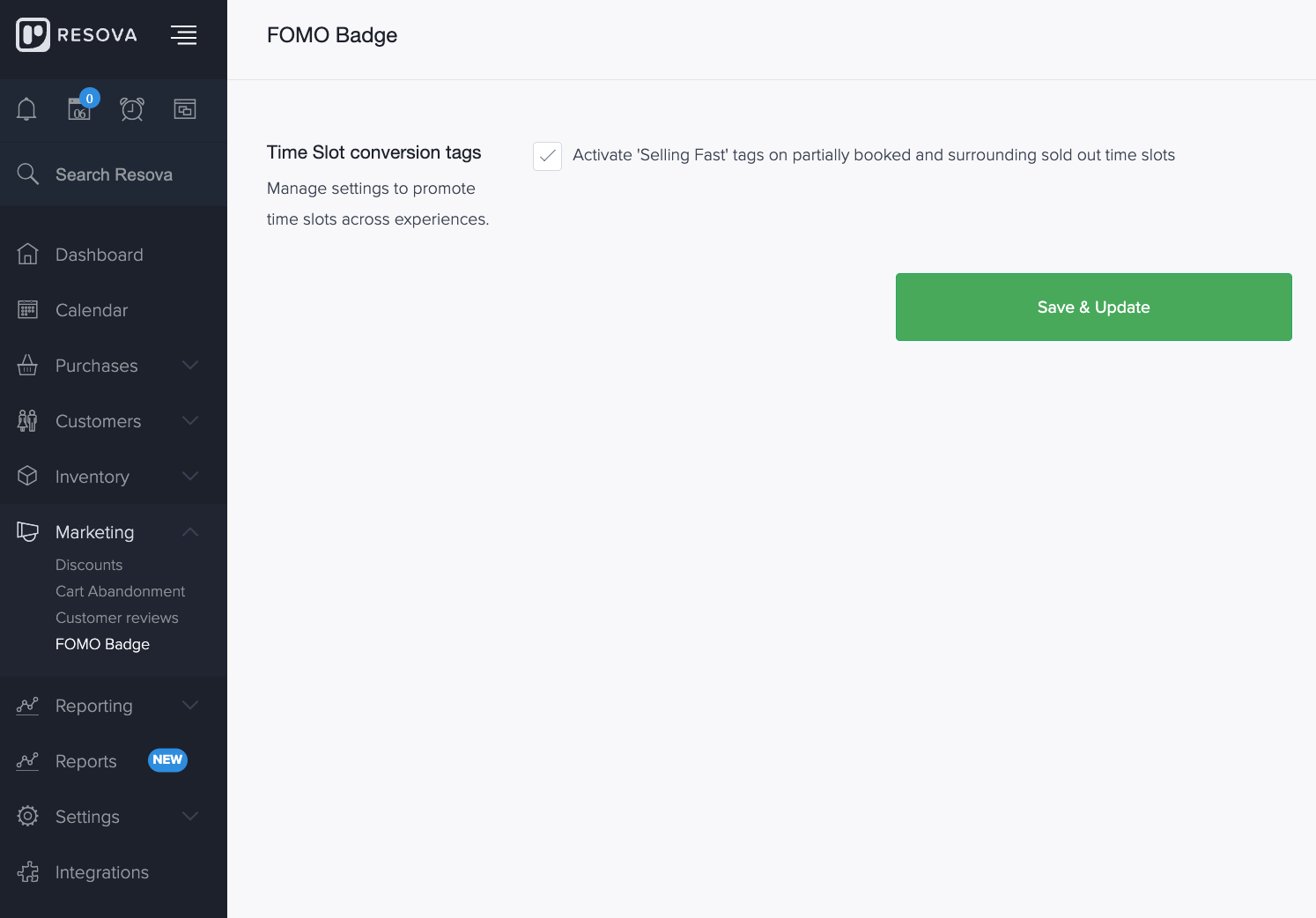Open the alarm clock icon
The image size is (1316, 918).
[132, 109]
